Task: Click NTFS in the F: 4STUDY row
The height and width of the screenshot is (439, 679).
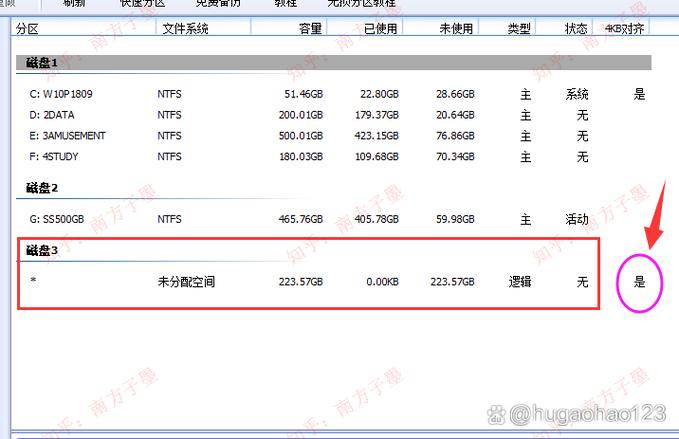Action: pyautogui.click(x=169, y=156)
